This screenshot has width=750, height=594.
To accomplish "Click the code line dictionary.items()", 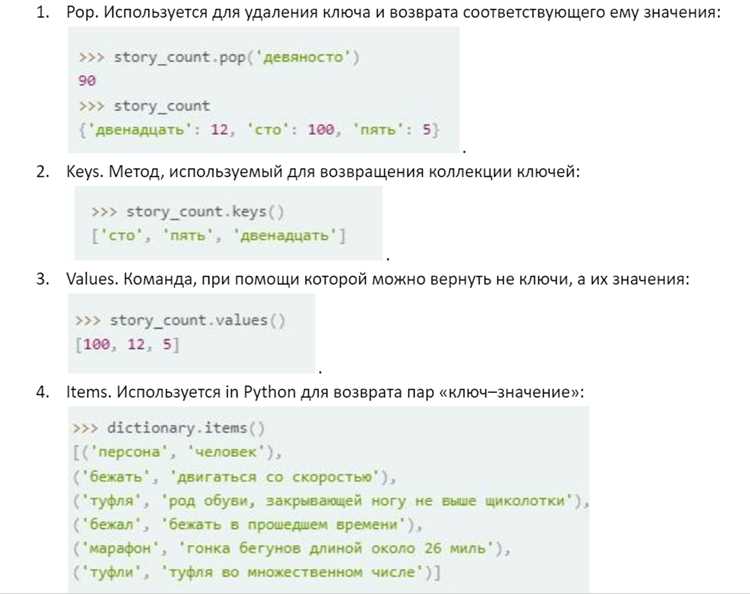I will [168, 428].
